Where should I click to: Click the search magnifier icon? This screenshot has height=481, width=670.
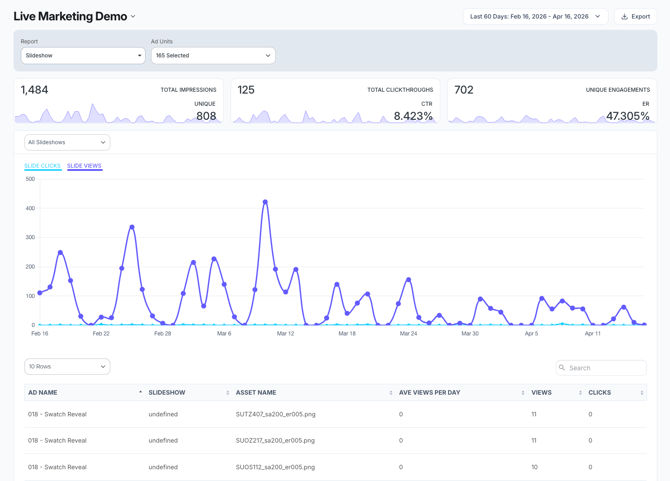click(x=562, y=368)
